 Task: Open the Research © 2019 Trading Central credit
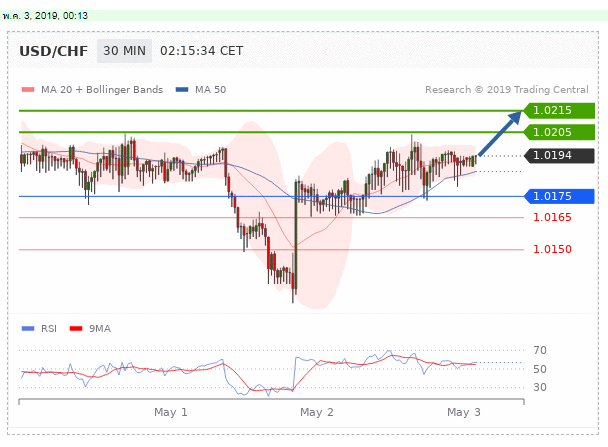(507, 90)
